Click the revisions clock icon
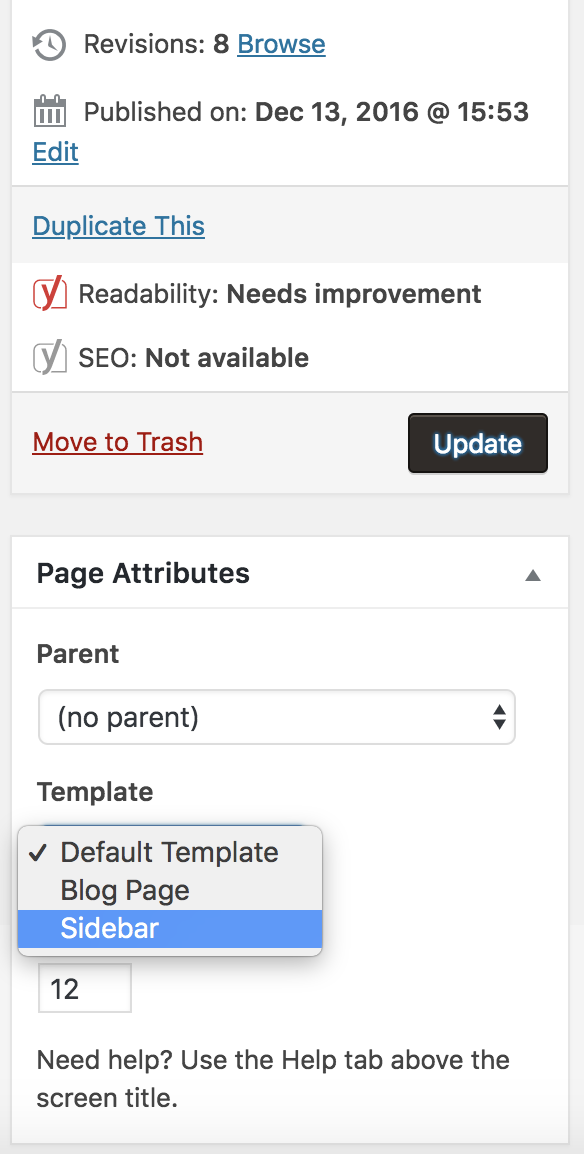Viewport: 584px width, 1154px height. click(x=49, y=45)
